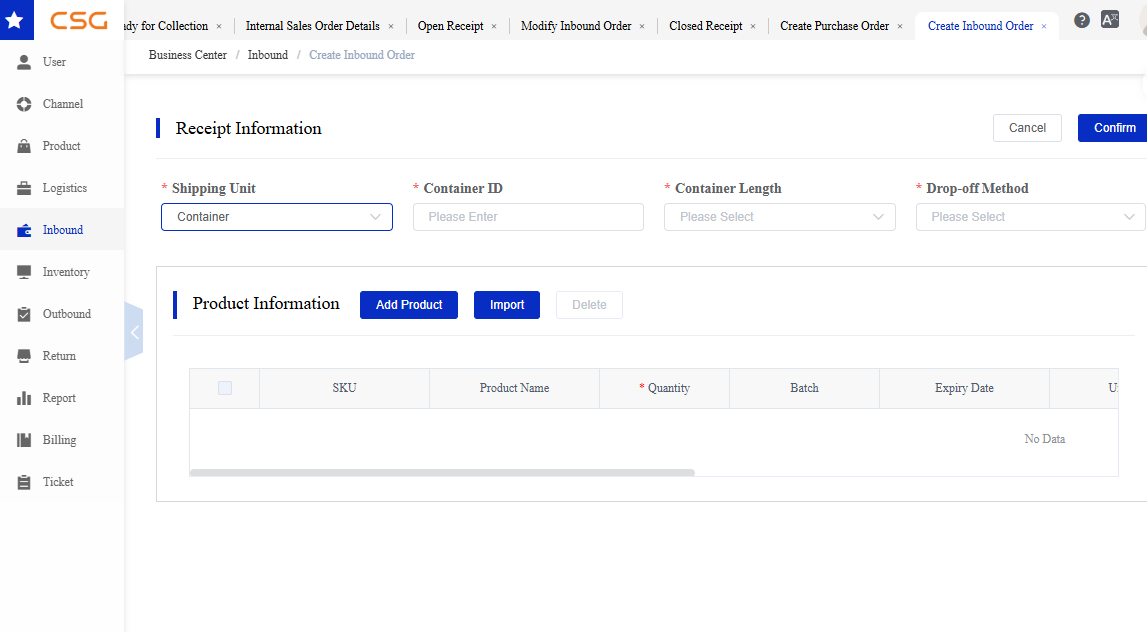
Task: Open the Outbound menu item
Action: pyautogui.click(x=62, y=315)
